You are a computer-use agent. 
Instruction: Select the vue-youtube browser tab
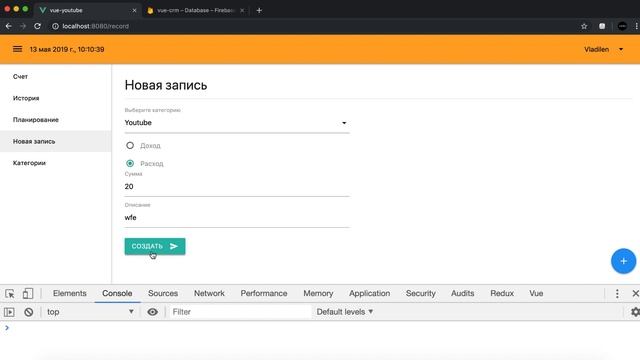pos(88,10)
